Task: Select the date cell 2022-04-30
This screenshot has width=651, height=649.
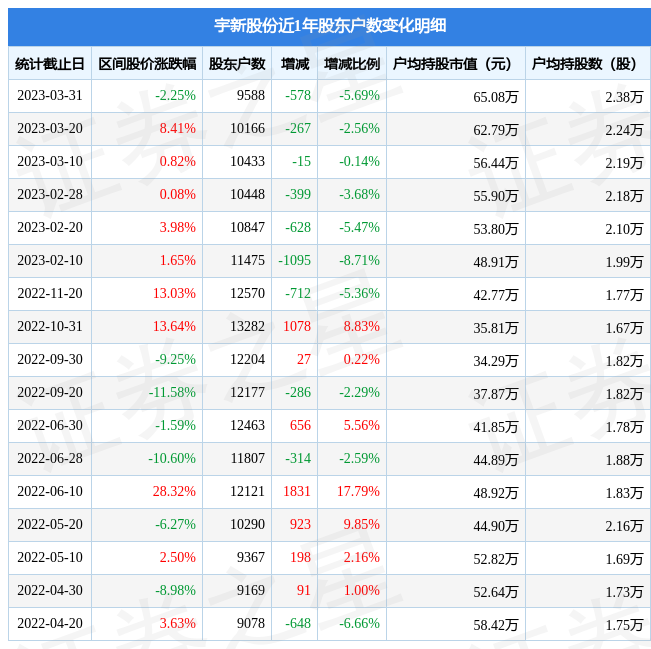Action: click(x=50, y=590)
